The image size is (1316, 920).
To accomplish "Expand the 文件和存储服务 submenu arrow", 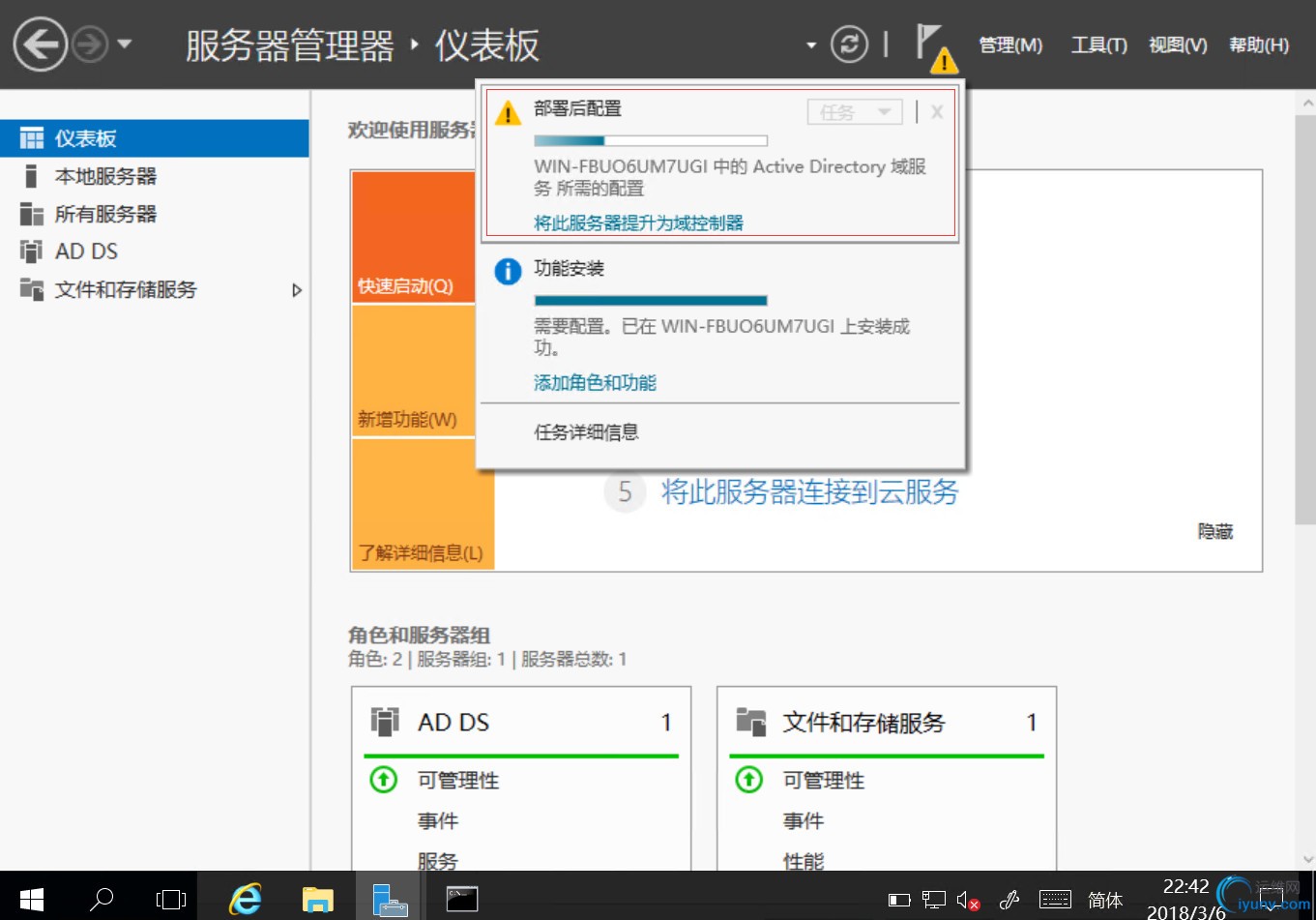I will (297, 290).
